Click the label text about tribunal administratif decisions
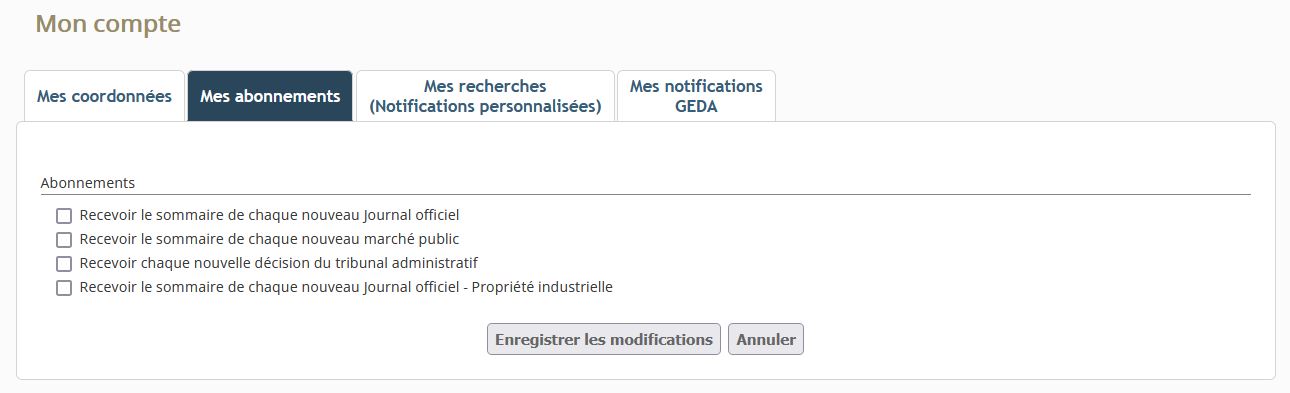 click(278, 263)
